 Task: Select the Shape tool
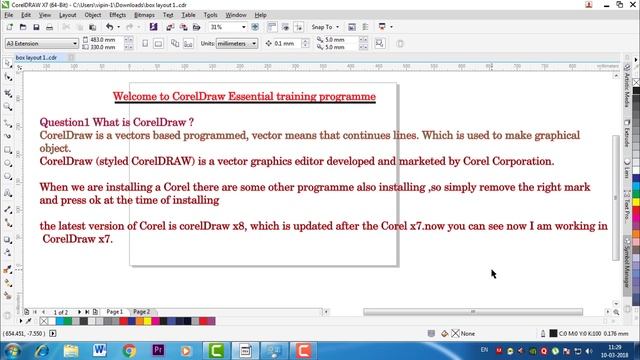[x=8, y=78]
